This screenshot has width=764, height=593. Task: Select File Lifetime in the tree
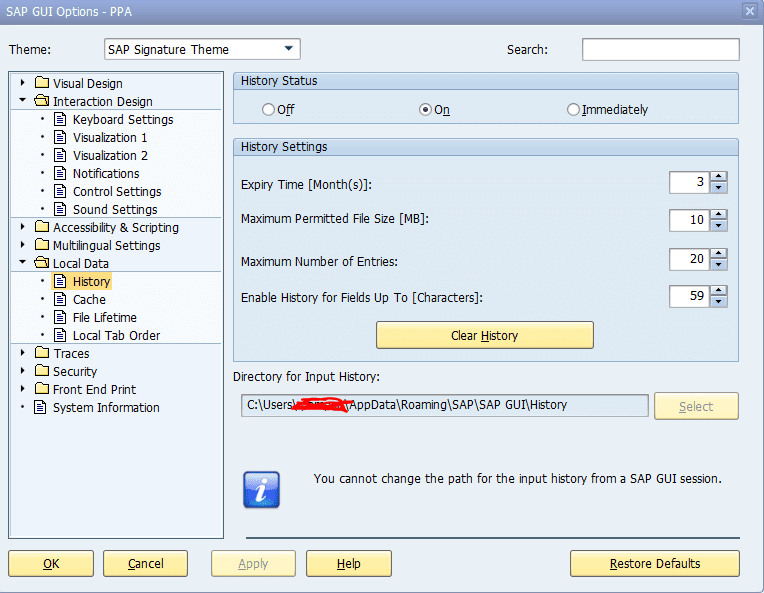(105, 318)
